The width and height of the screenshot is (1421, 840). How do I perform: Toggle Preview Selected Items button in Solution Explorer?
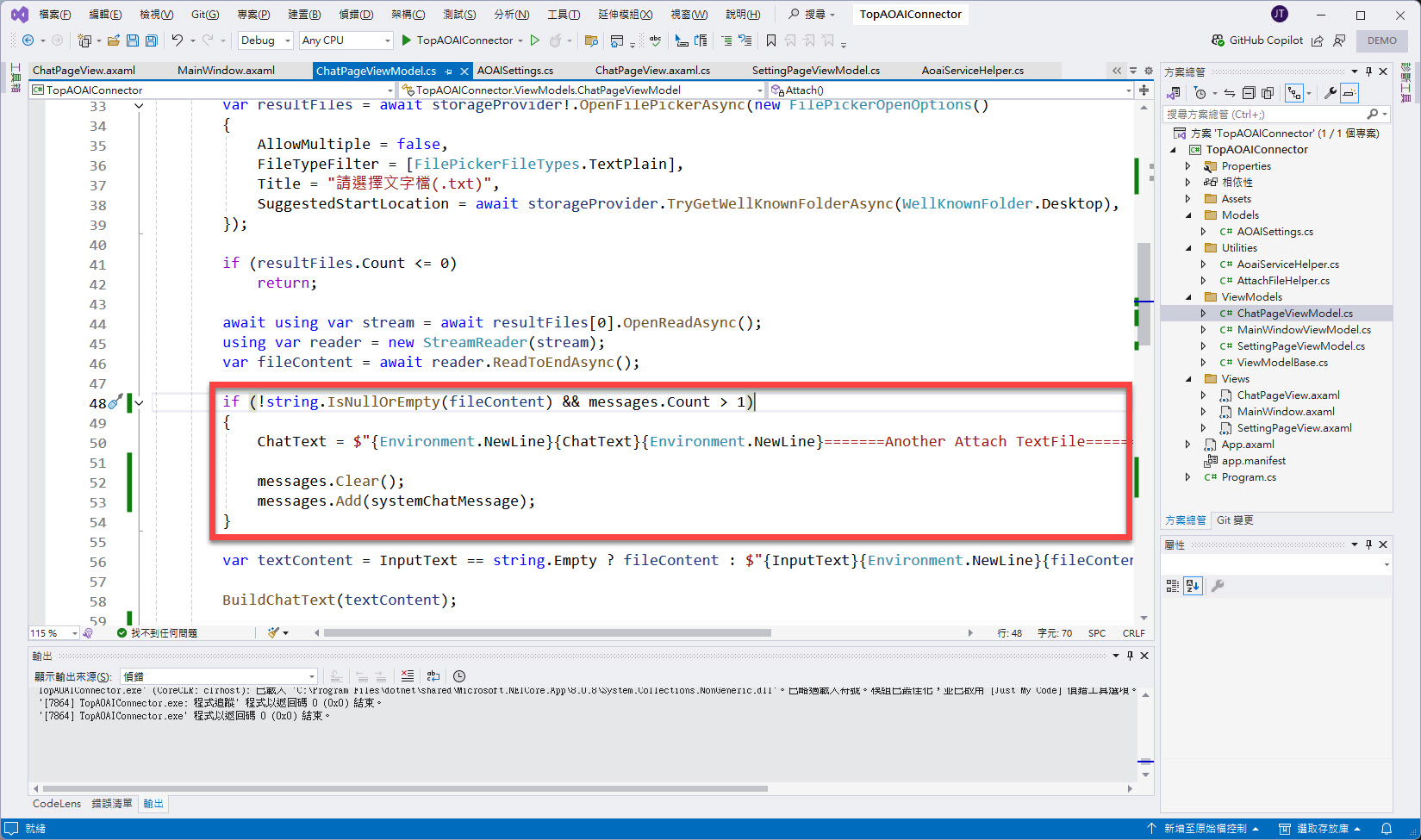1349,93
